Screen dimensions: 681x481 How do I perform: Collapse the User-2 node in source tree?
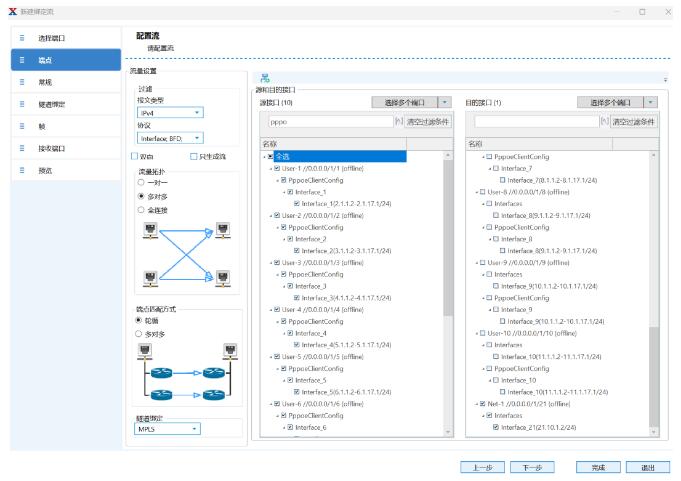point(271,215)
